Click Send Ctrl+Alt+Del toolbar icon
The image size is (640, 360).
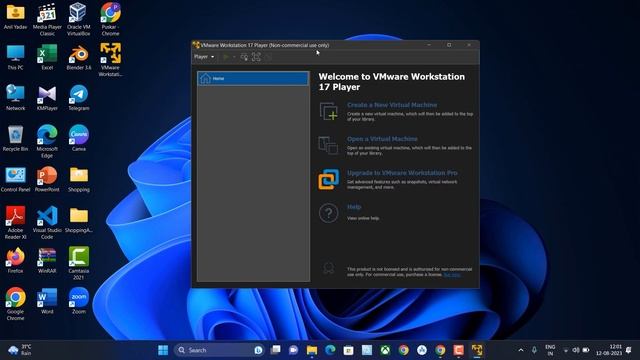(x=244, y=57)
